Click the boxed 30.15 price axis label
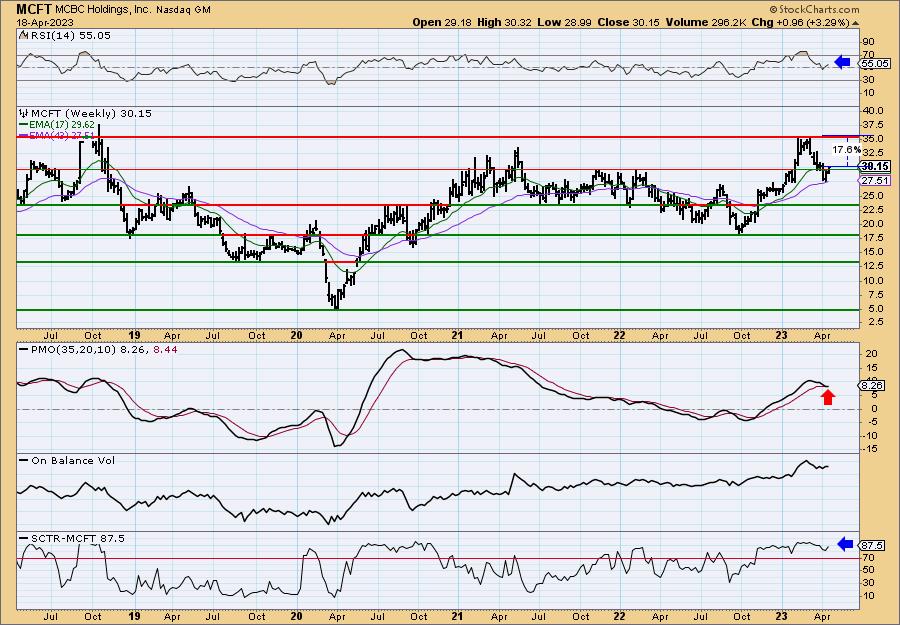The image size is (900, 625). coord(876,166)
